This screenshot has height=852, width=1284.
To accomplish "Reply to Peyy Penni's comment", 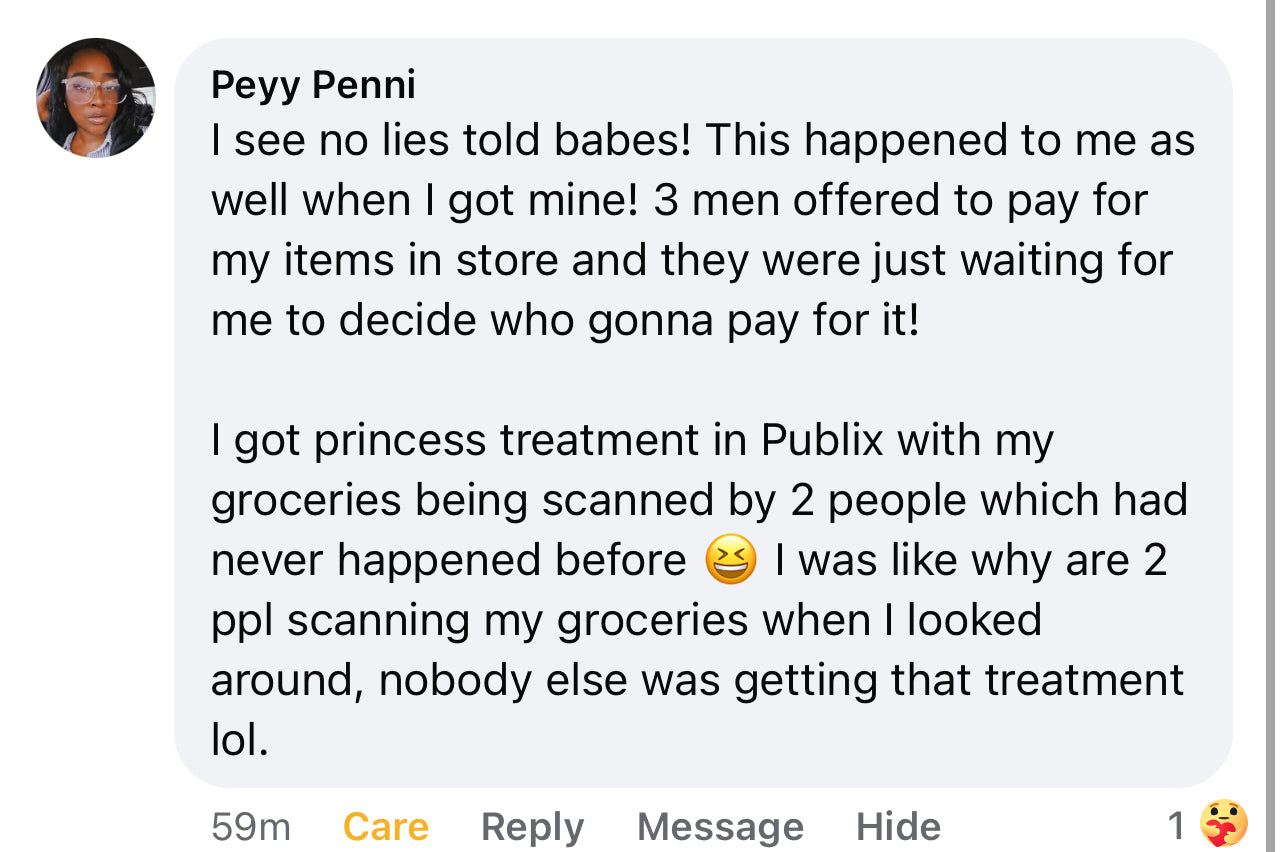I will 532,827.
